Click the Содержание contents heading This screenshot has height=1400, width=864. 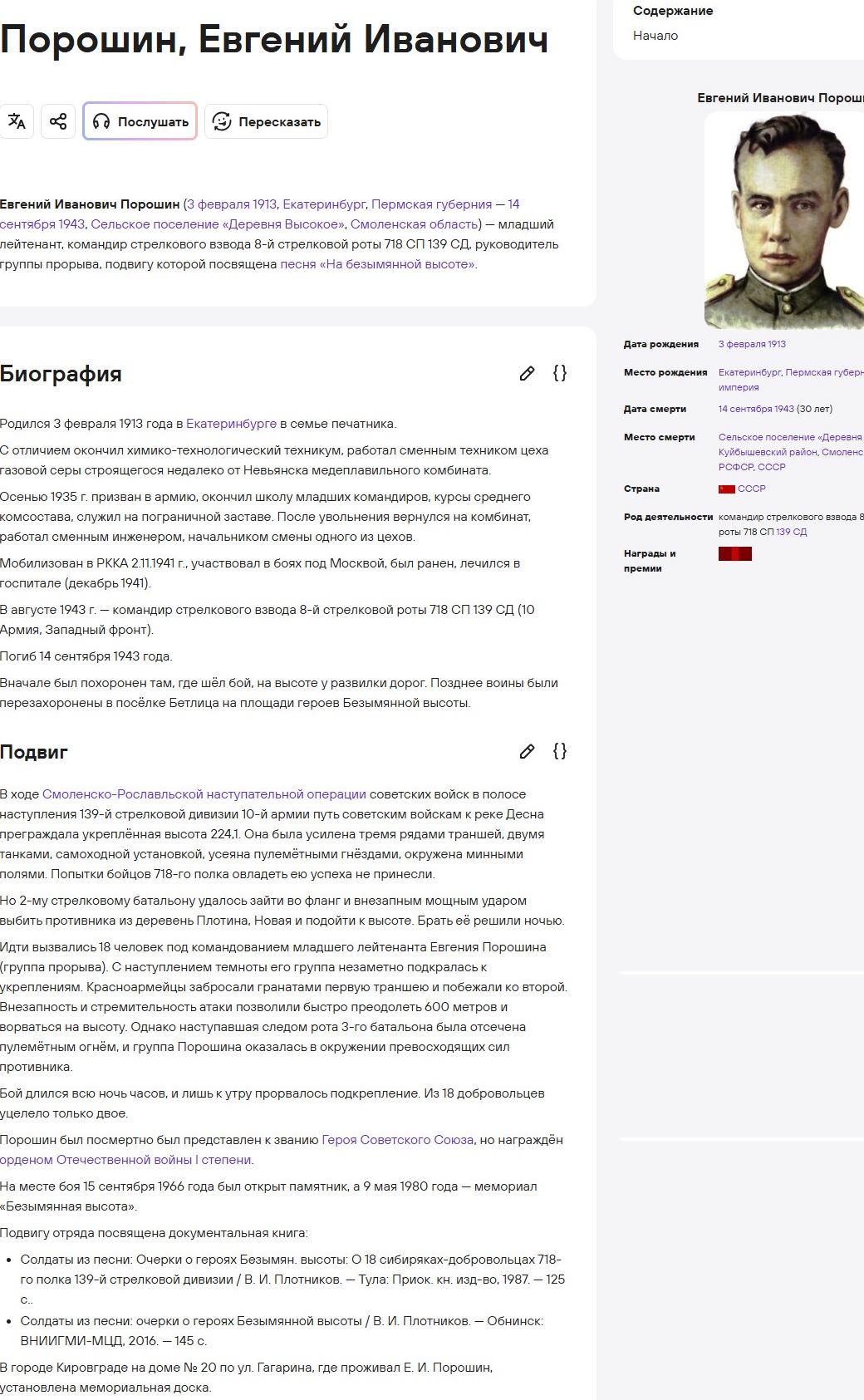pyautogui.click(x=673, y=11)
